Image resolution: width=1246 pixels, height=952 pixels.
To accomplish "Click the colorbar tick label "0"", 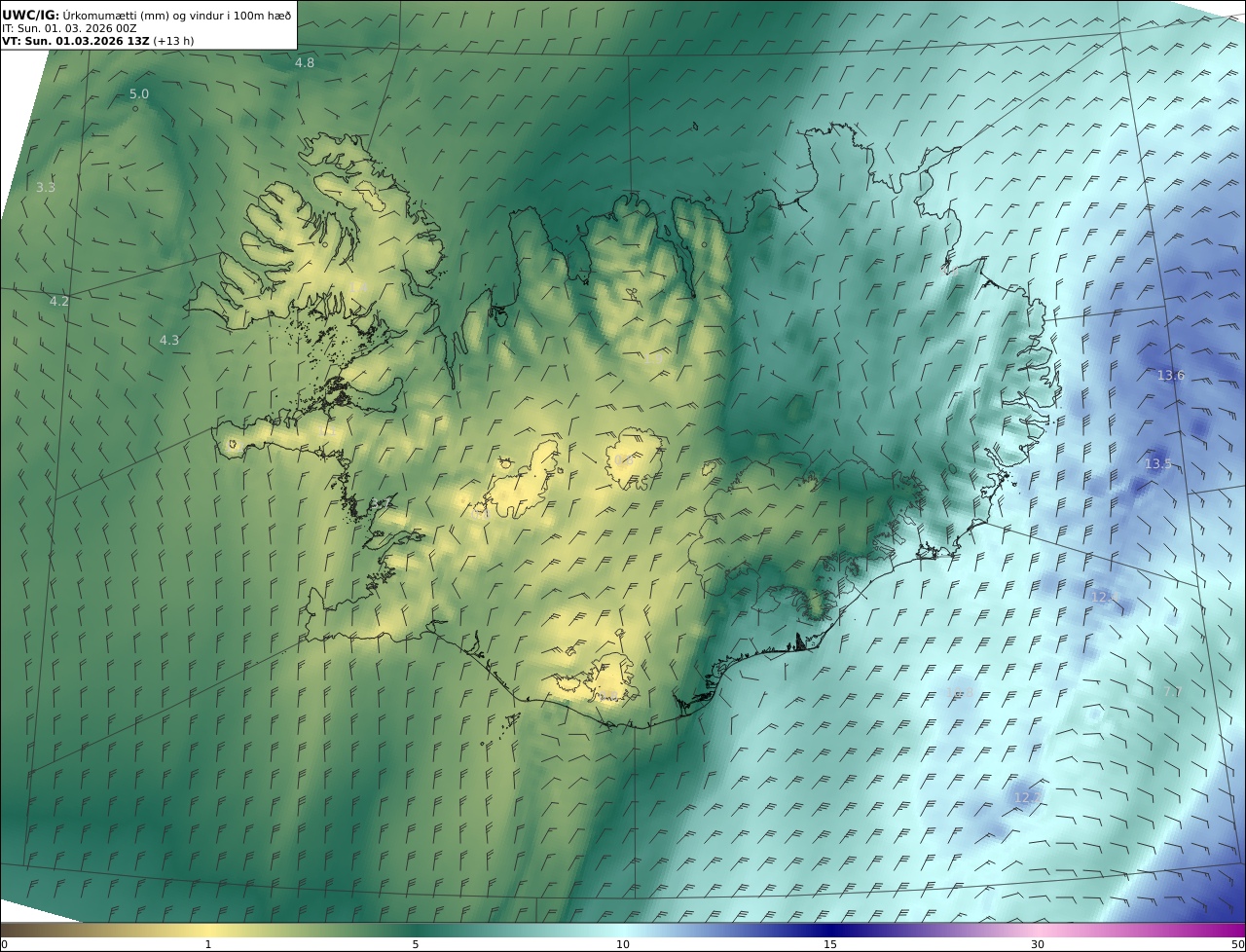I will [x=4, y=944].
